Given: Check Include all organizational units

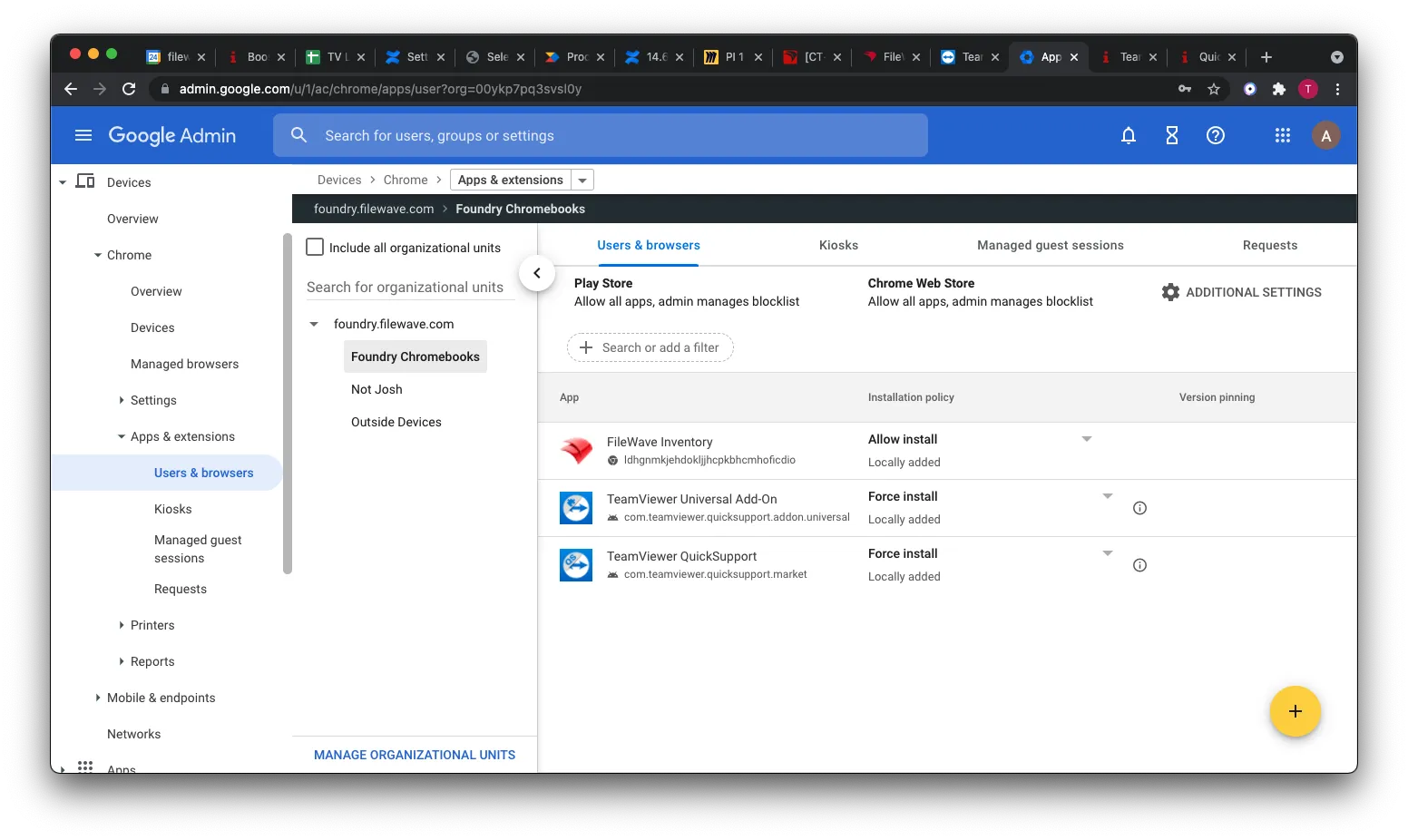Looking at the screenshot, I should coord(314,246).
